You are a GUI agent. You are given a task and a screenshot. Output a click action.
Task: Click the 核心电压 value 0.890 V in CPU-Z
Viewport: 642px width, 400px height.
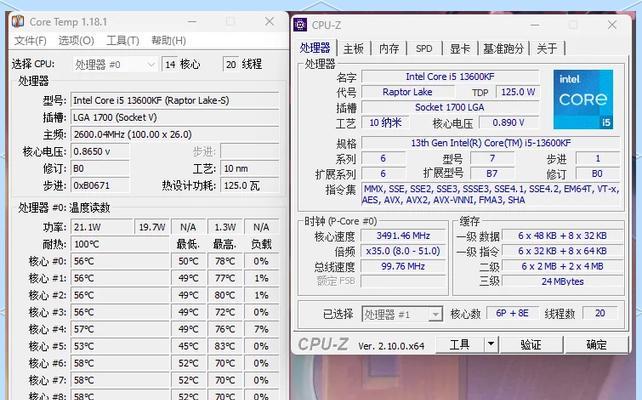[x=509, y=122]
